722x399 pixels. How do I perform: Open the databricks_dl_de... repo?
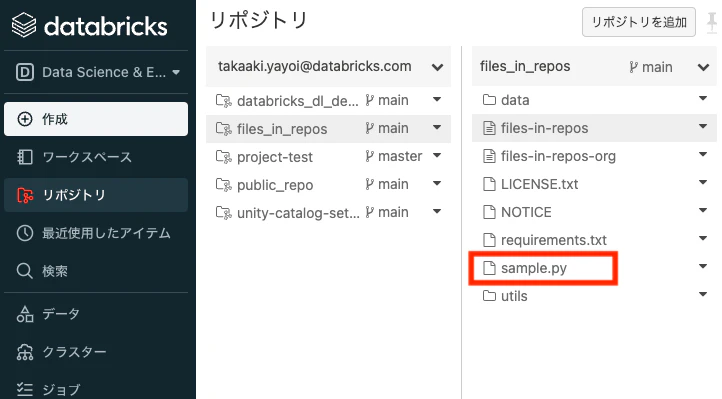[x=297, y=100]
